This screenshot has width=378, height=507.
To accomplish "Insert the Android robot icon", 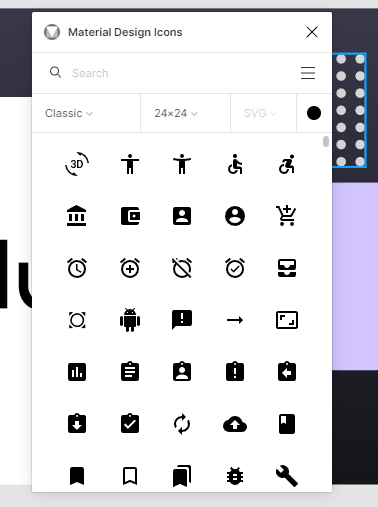I will (130, 320).
